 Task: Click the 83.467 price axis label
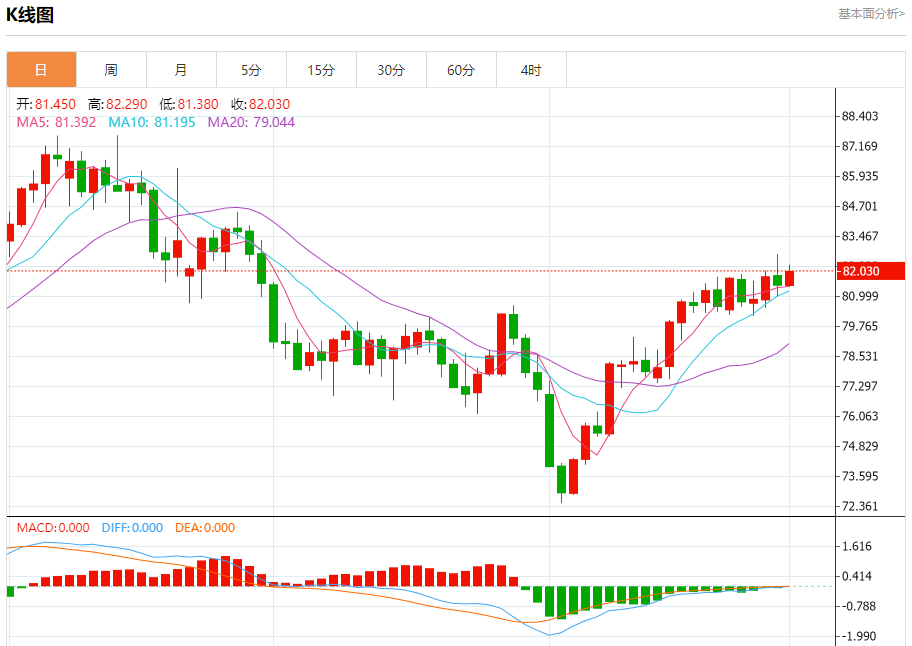pos(860,236)
